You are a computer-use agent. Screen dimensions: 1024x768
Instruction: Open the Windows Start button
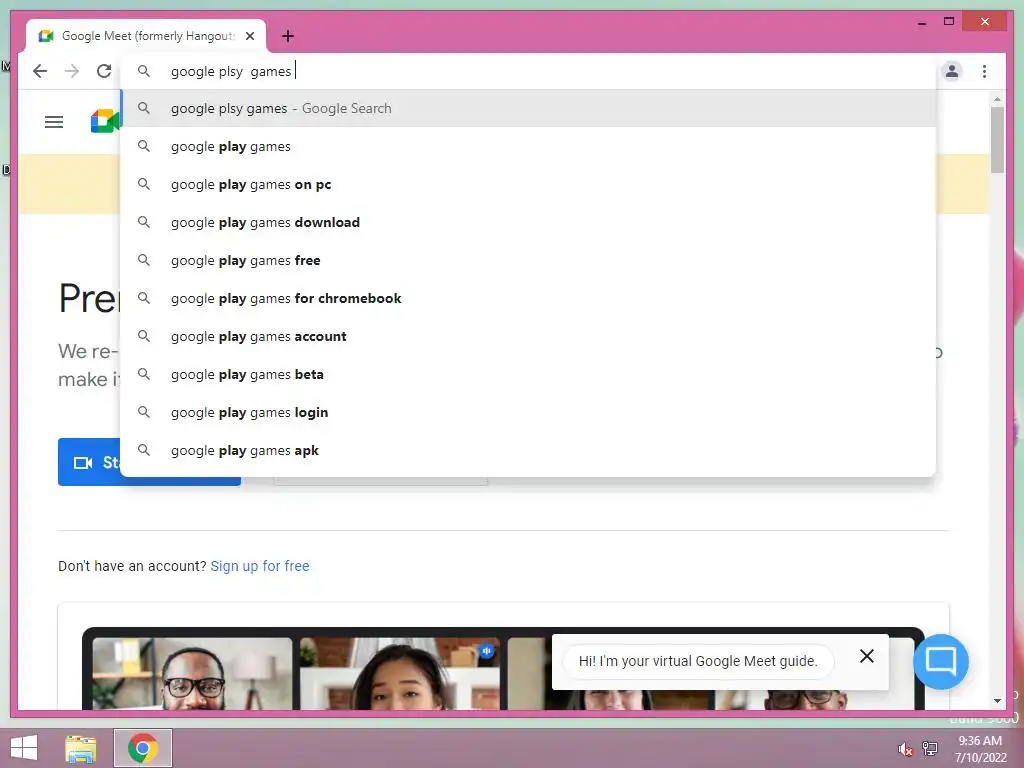24,748
